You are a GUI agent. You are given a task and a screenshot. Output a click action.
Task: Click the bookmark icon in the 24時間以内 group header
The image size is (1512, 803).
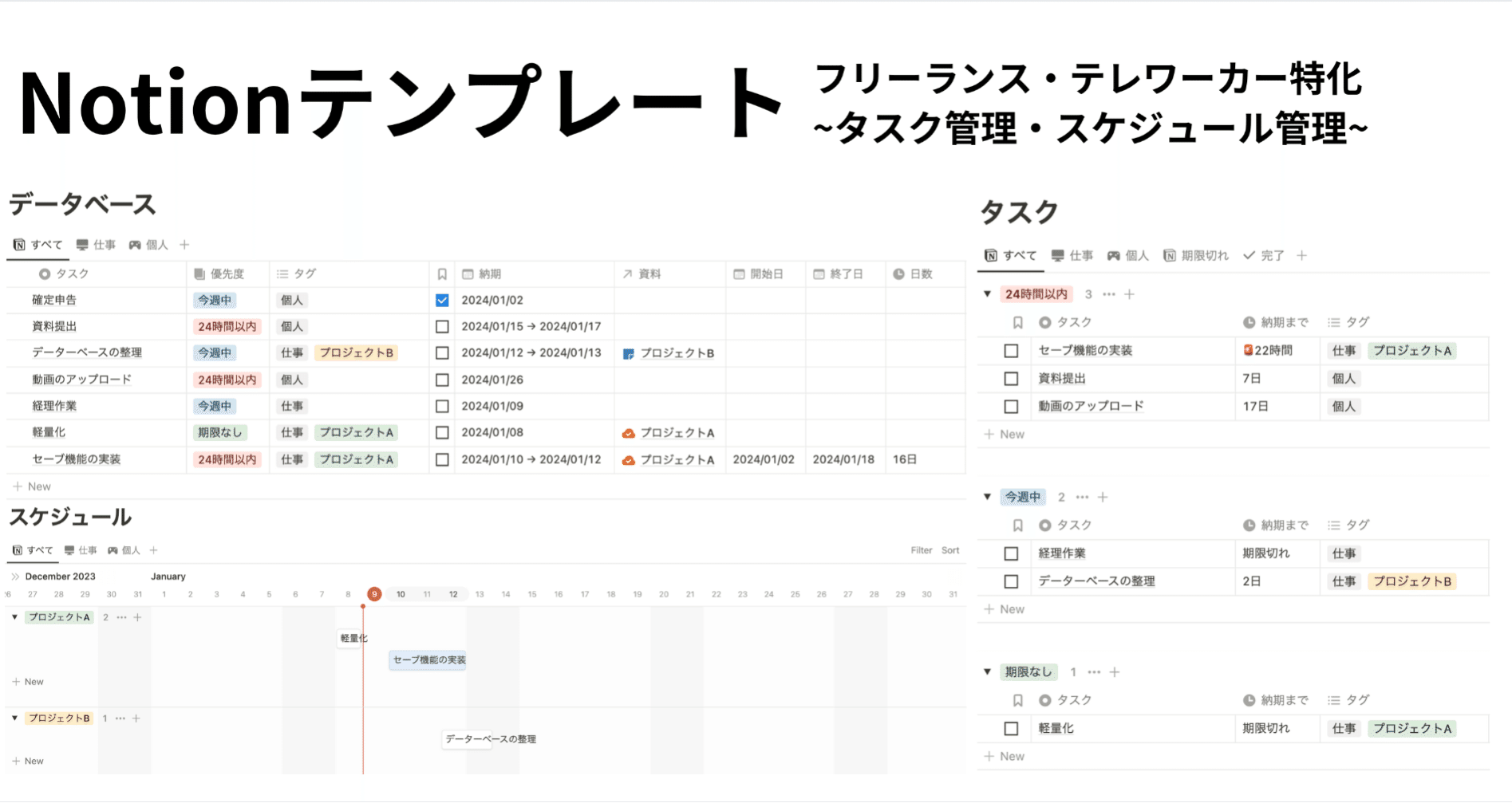pos(1017,322)
